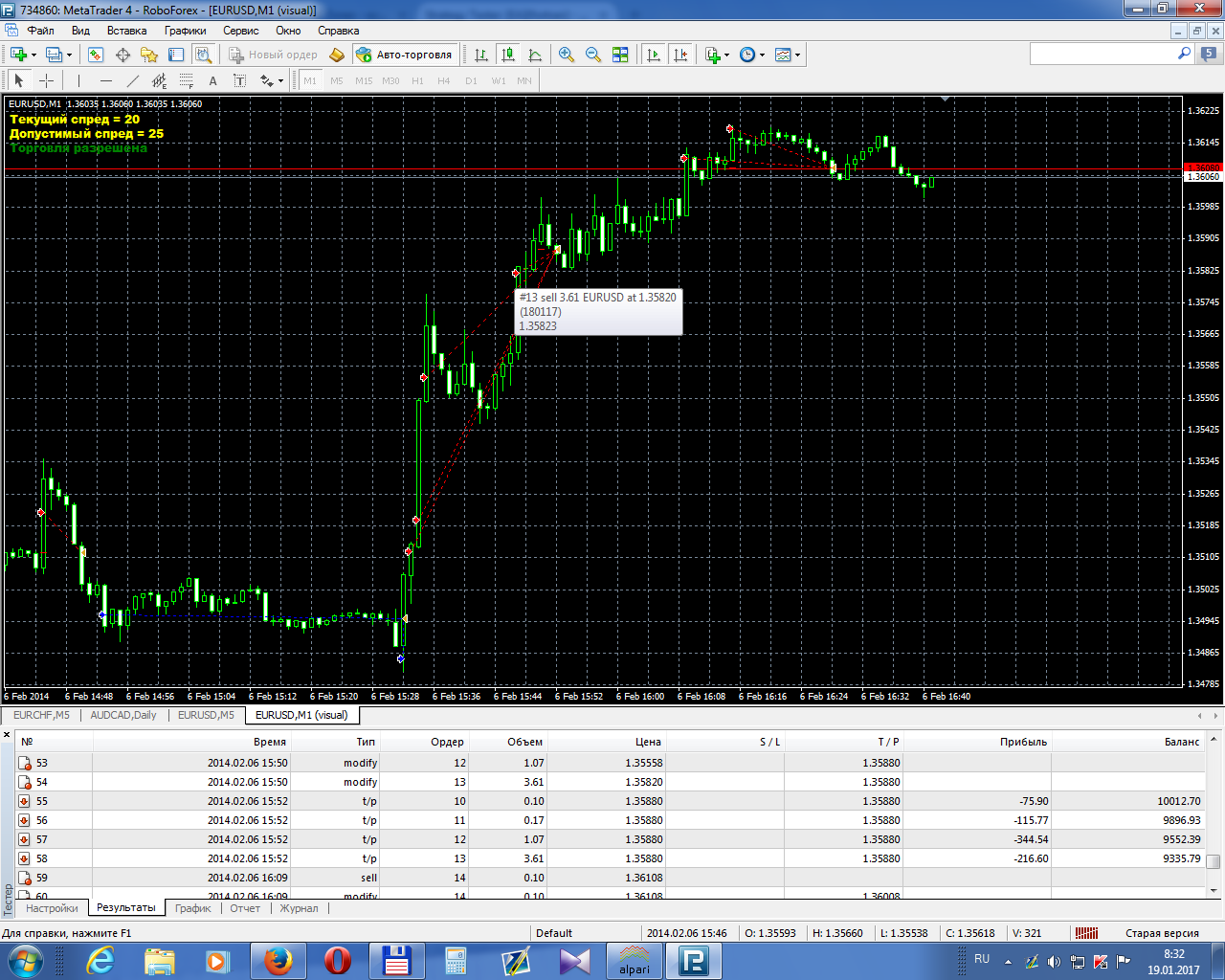The image size is (1225, 980).
Task: Tile chart windows icon
Action: (620, 55)
